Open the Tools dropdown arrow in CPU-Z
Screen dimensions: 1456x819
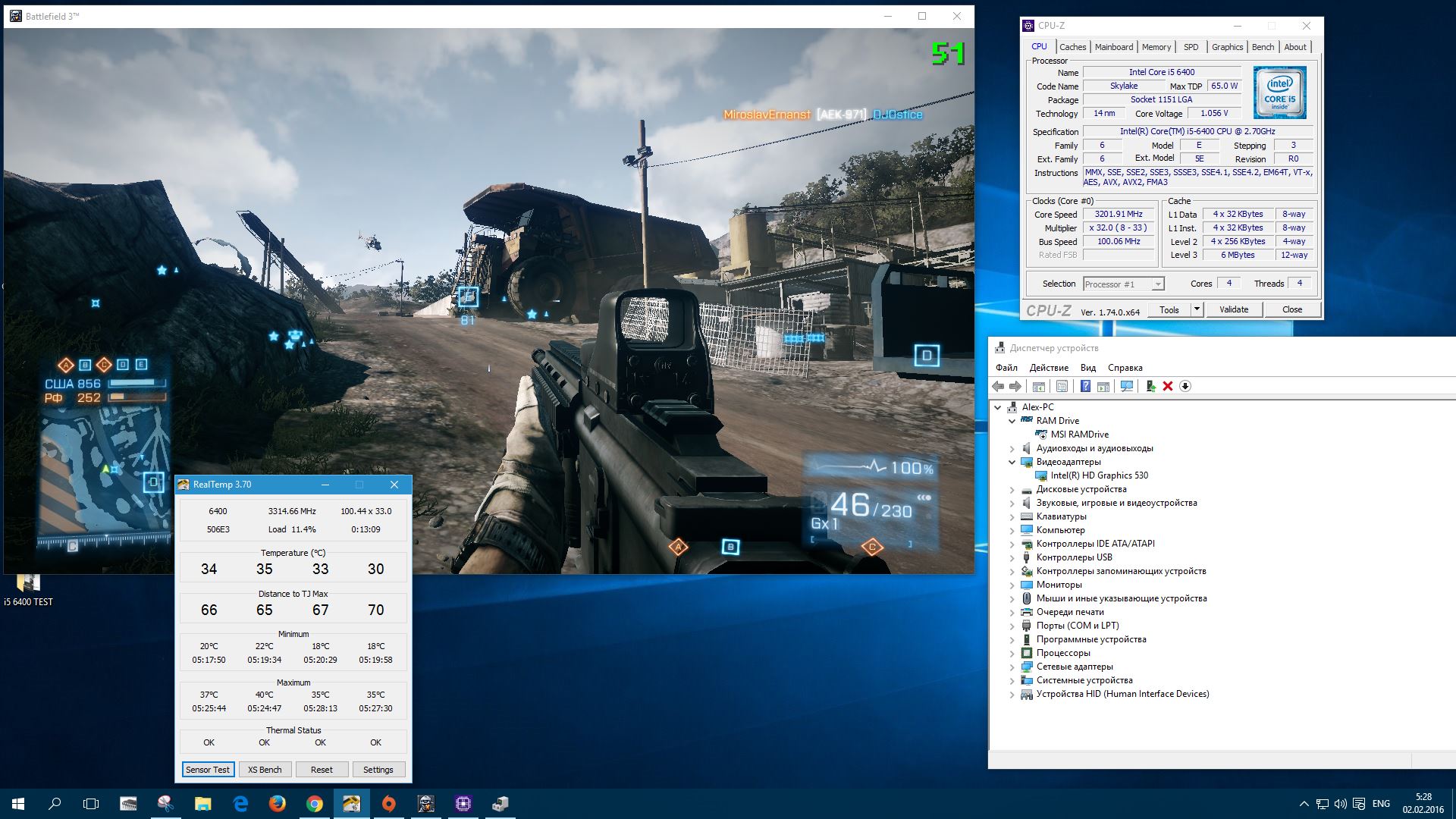pos(1197,309)
